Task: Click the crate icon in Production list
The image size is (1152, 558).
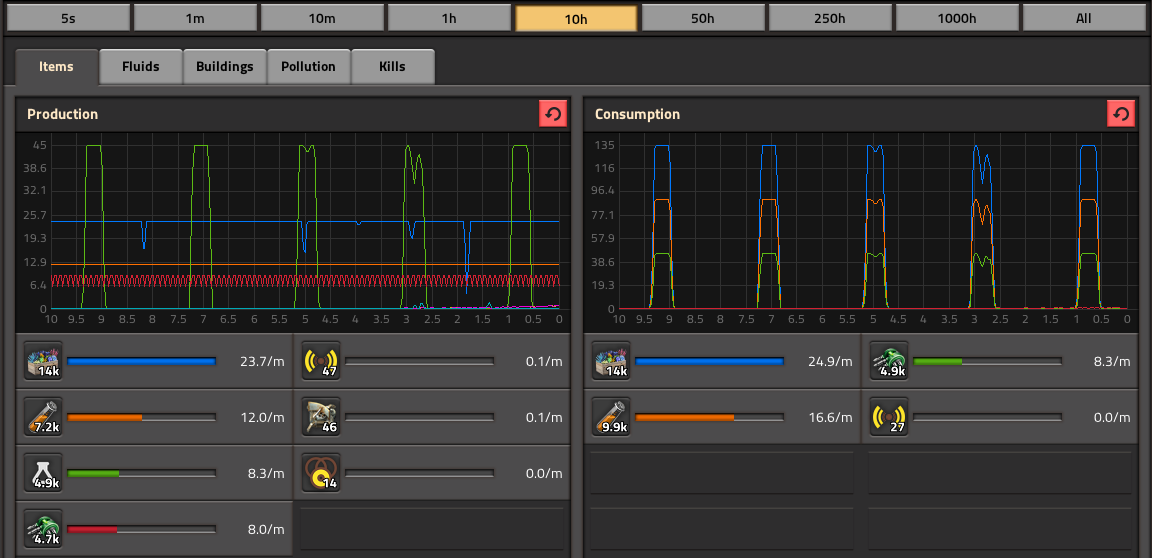Action: 43,361
